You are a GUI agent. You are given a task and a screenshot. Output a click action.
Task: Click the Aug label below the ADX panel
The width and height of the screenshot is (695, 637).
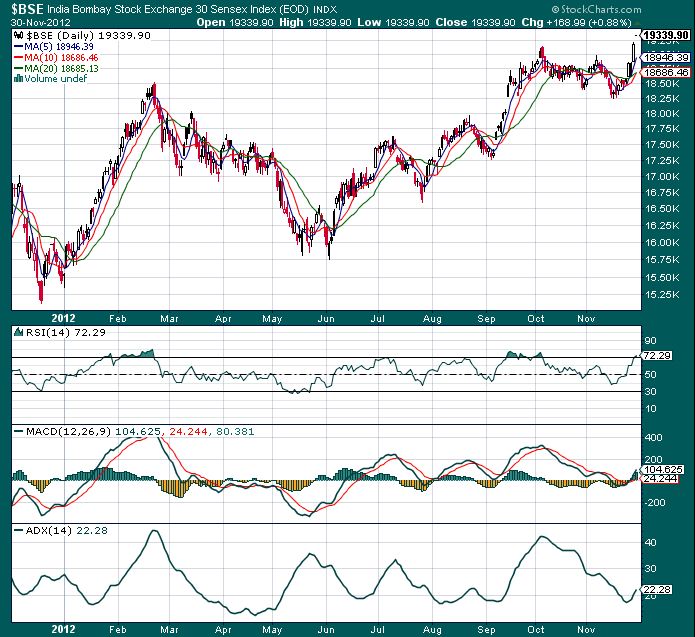pyautogui.click(x=432, y=629)
